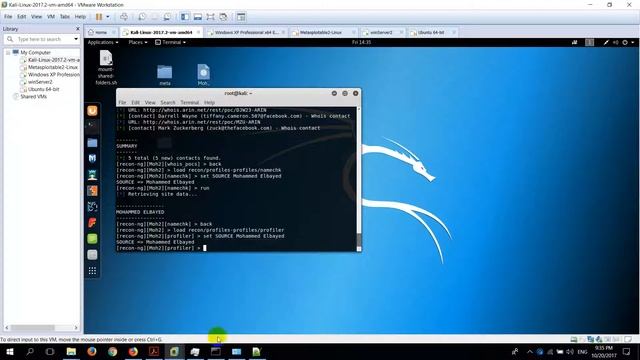Launch Maltego from the Kali dock
This screenshot has width=640, height=360.
tap(92, 158)
